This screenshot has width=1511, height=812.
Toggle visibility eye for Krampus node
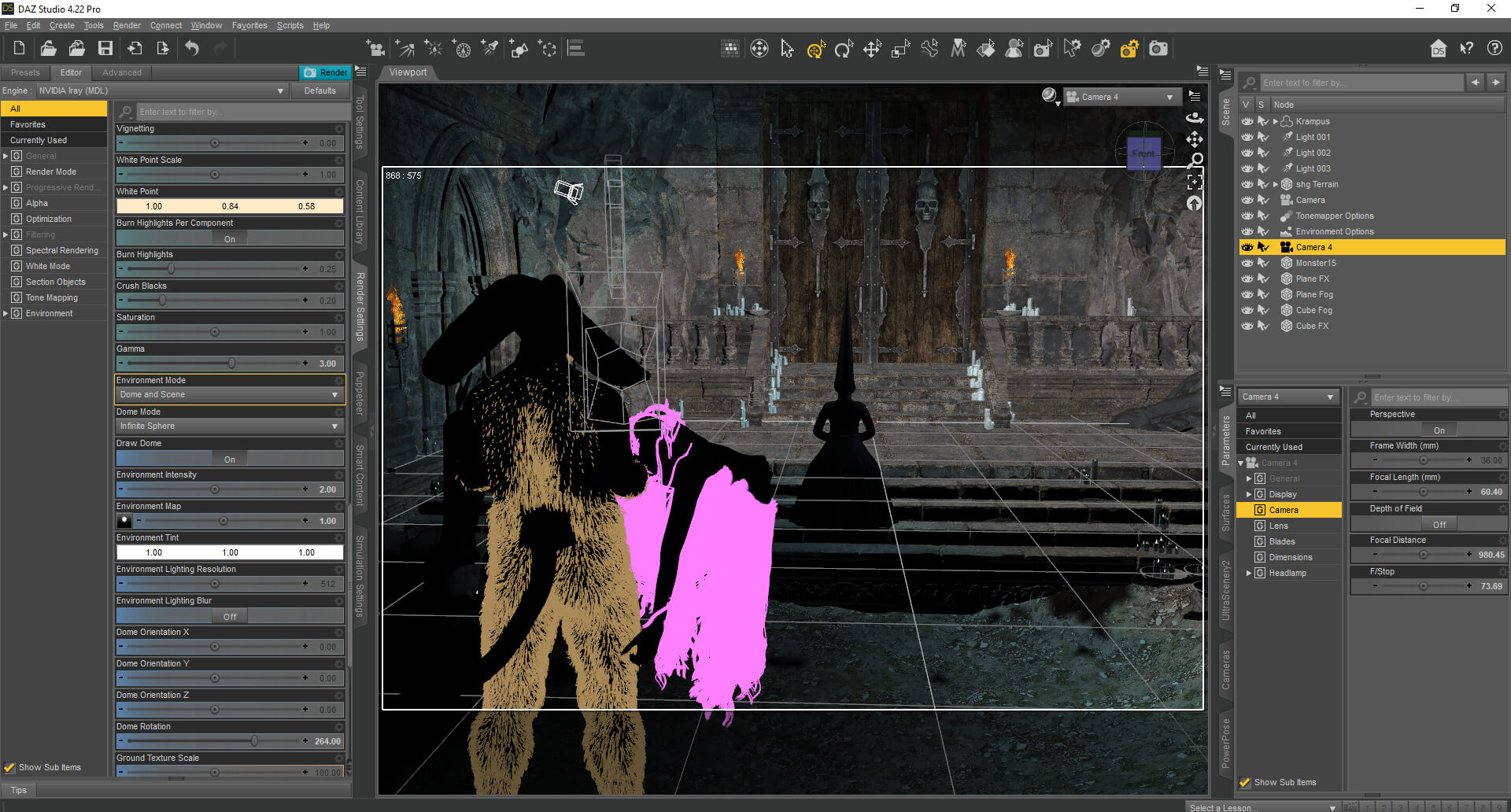click(1247, 121)
